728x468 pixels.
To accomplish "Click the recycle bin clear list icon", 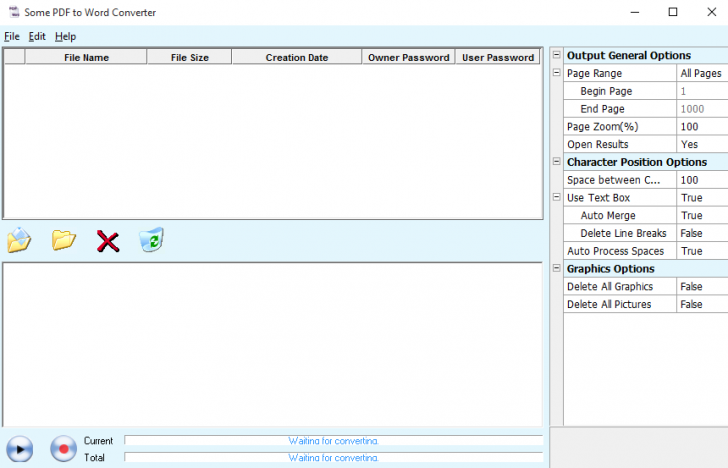I will [x=151, y=240].
